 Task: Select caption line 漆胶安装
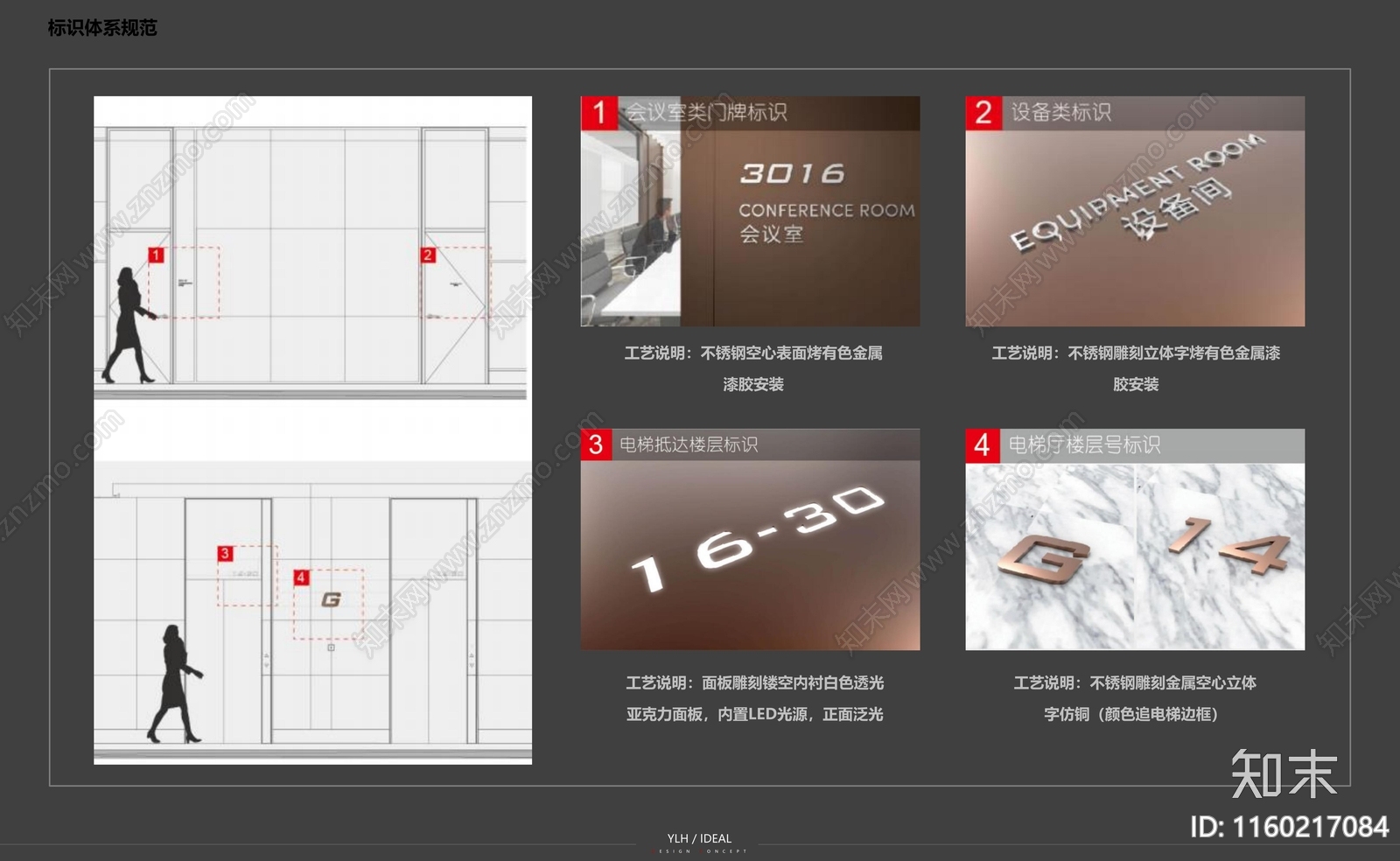[753, 385]
